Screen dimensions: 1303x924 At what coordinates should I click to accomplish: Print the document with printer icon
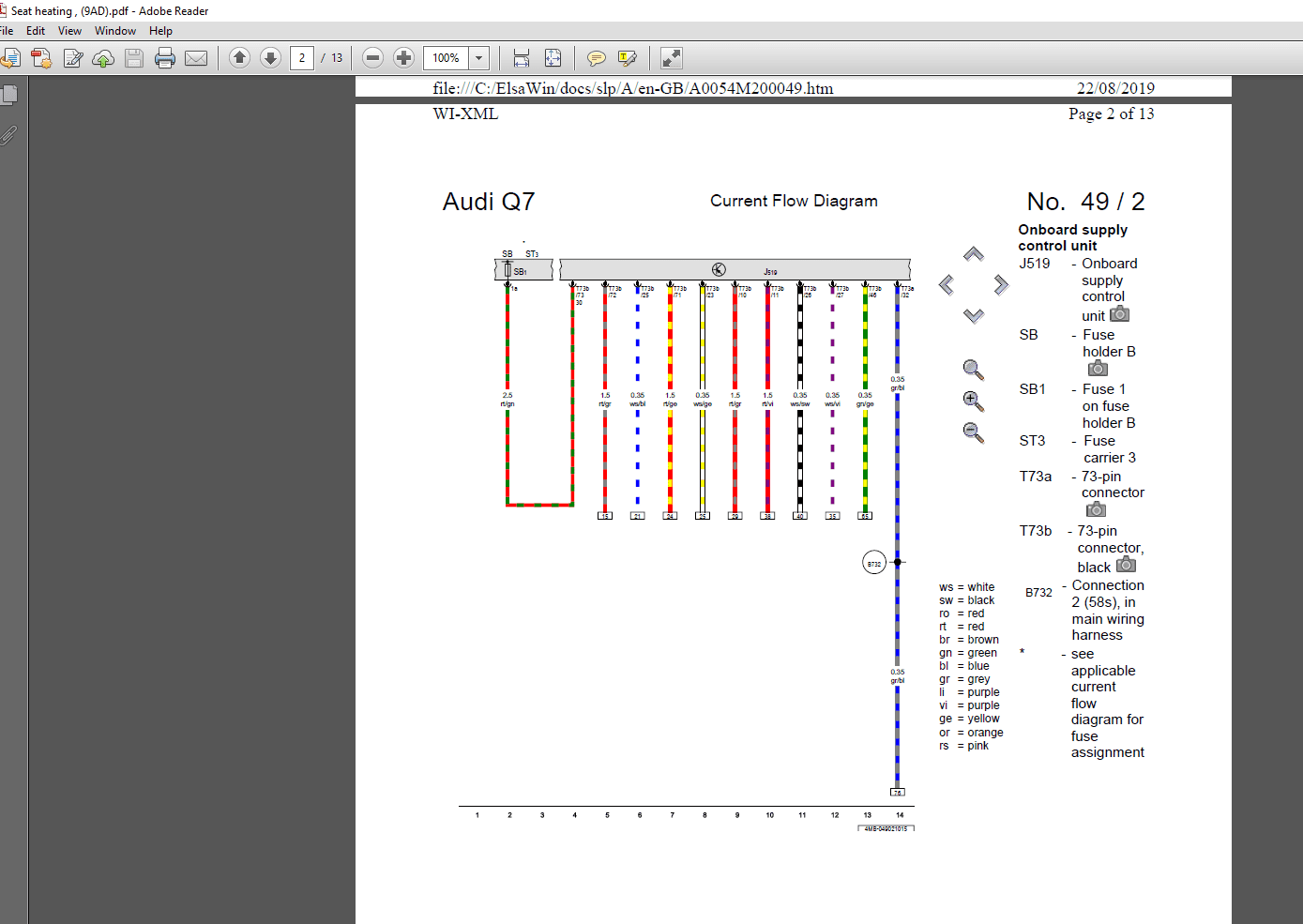tap(165, 58)
